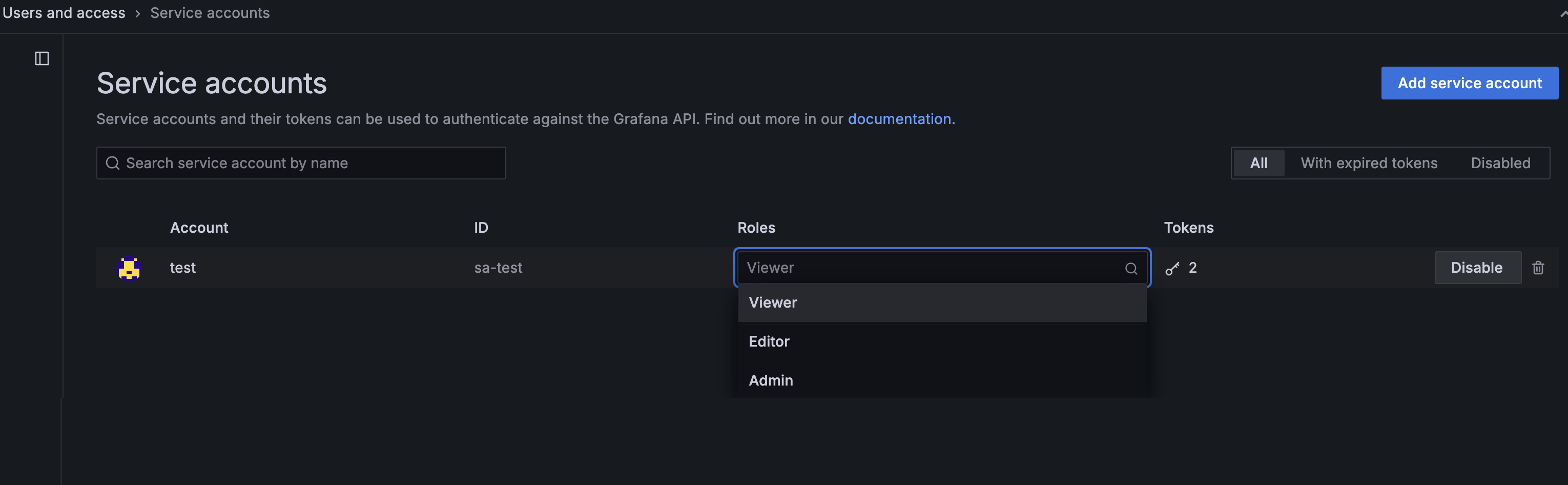Click the magnifier icon inside the role selector
Screen dimensions: 1568x485
pos(1131,268)
